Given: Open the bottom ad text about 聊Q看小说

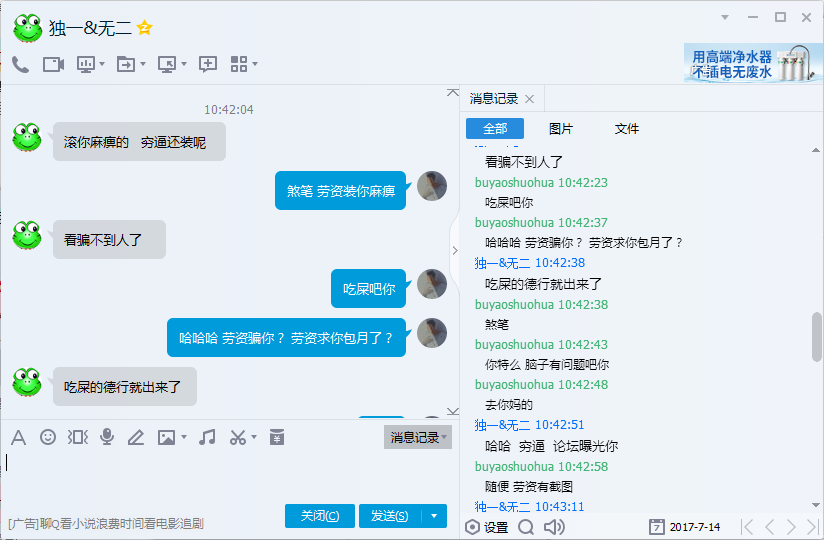Looking at the screenshot, I should (106, 523).
